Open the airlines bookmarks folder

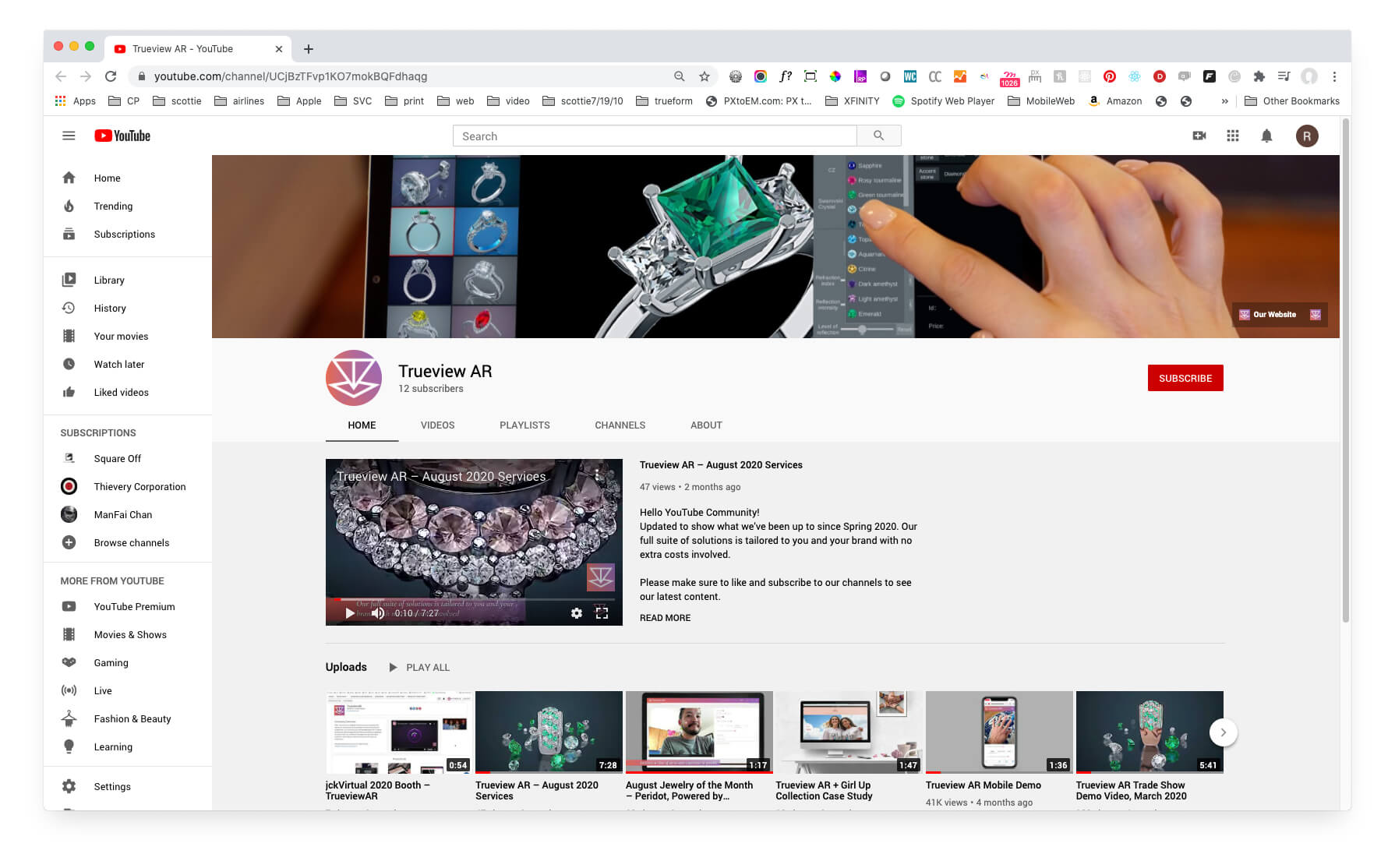239,101
